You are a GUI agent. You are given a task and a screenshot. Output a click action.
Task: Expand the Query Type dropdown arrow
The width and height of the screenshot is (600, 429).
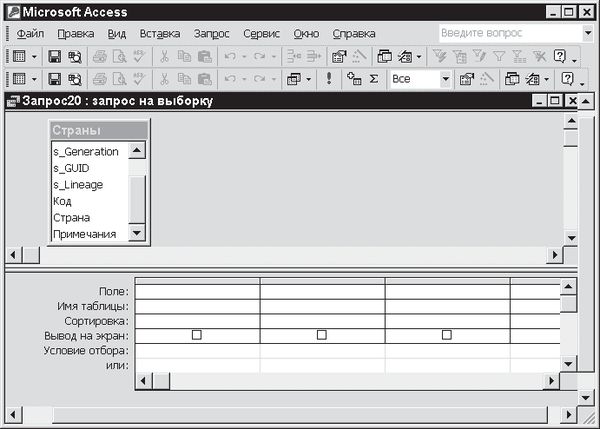(309, 78)
